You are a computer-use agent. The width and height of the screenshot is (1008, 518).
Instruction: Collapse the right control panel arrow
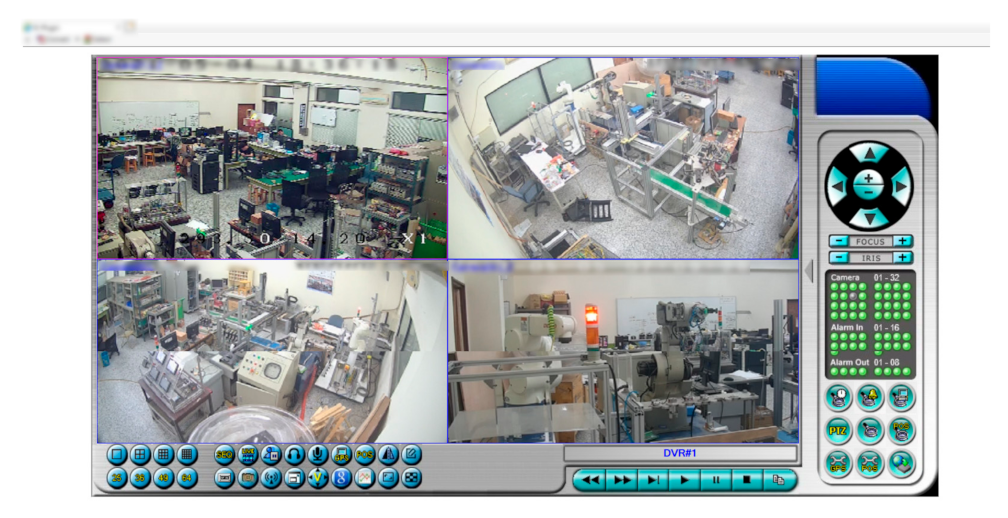pos(809,271)
